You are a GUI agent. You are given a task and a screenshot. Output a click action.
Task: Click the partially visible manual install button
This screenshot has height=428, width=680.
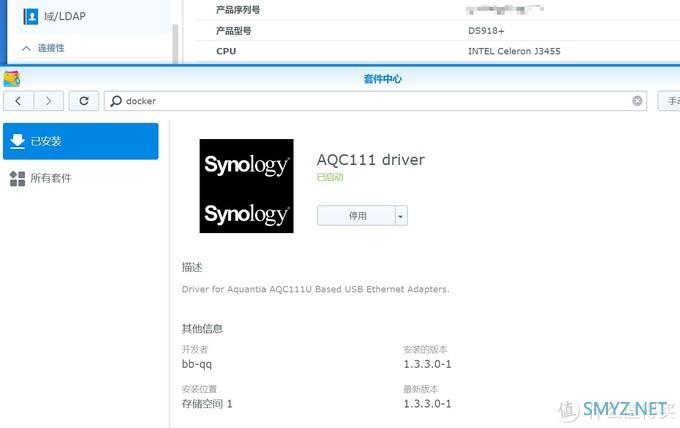(669, 101)
